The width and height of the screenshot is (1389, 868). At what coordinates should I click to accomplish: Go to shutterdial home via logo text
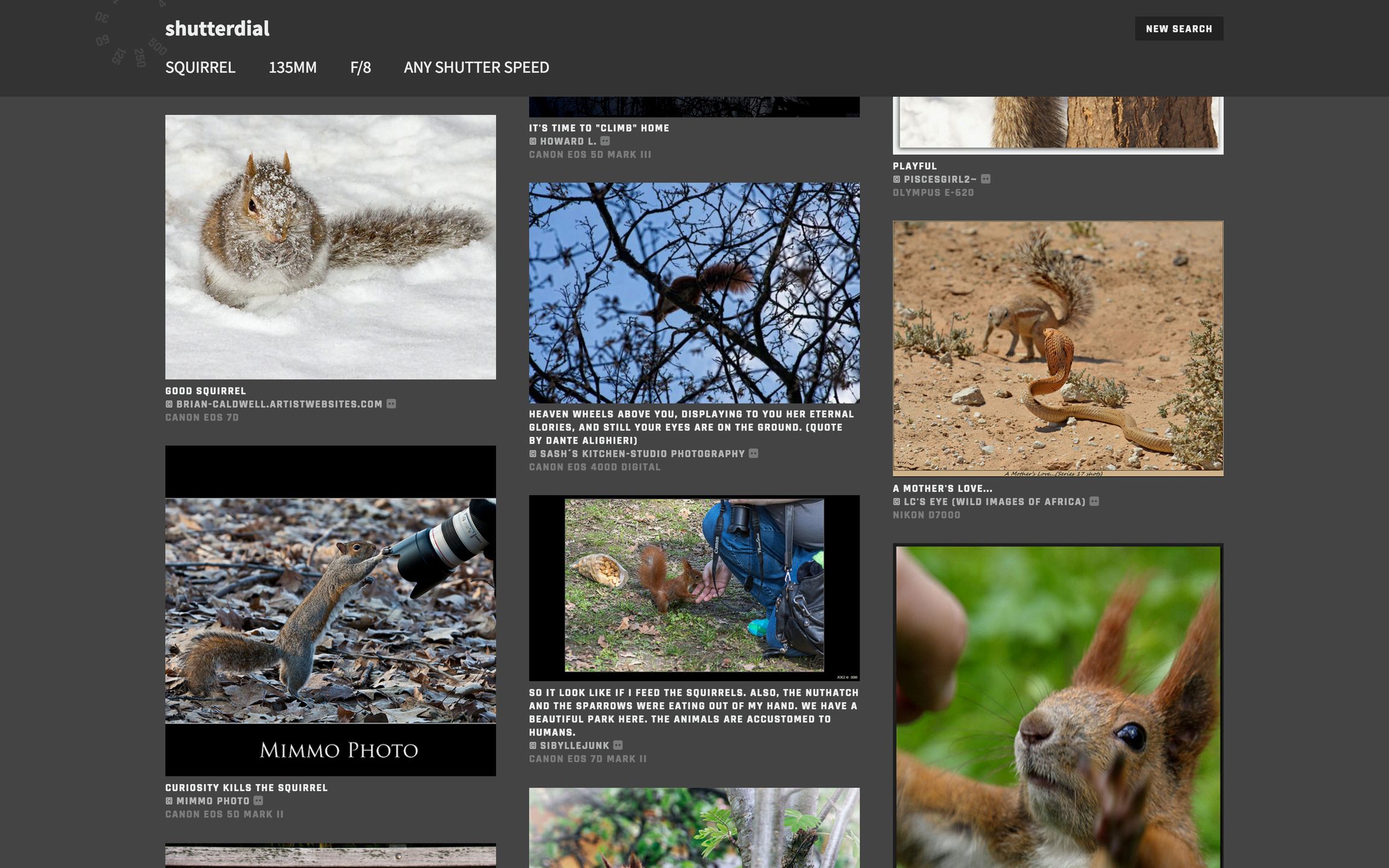pos(217,28)
